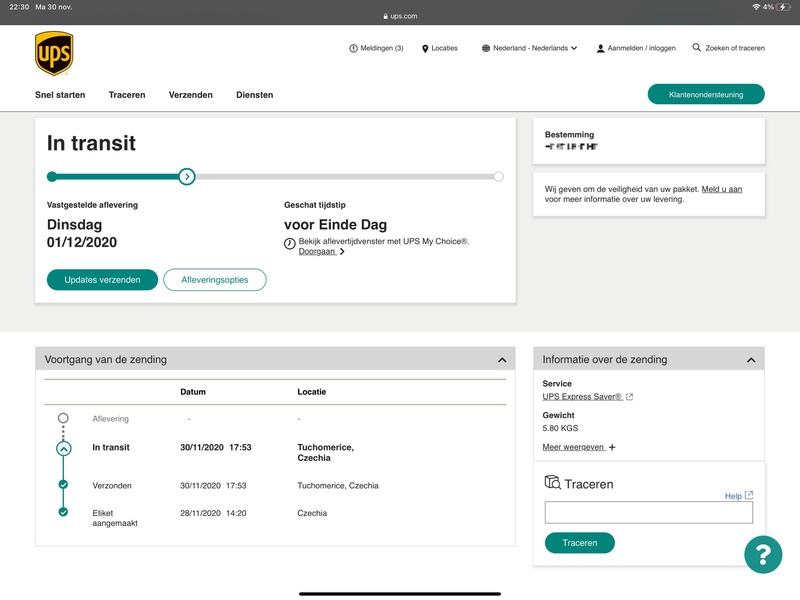Open the question mark help bubble
Viewport: 800px width, 600px height.
tap(763, 555)
